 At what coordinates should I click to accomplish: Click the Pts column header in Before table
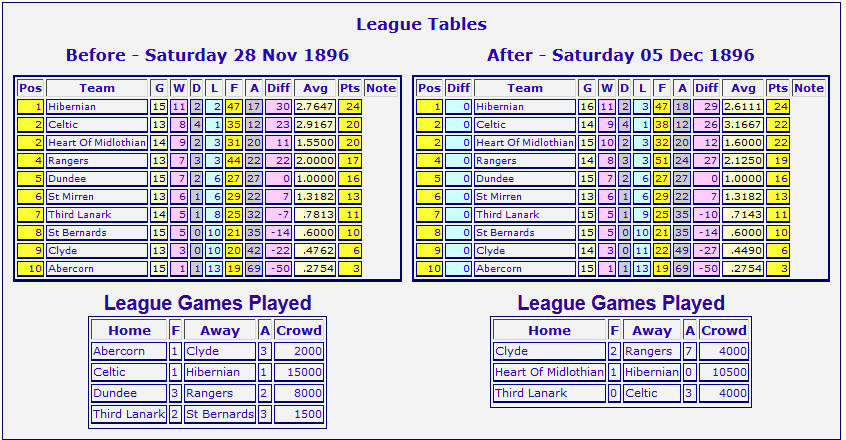click(350, 88)
